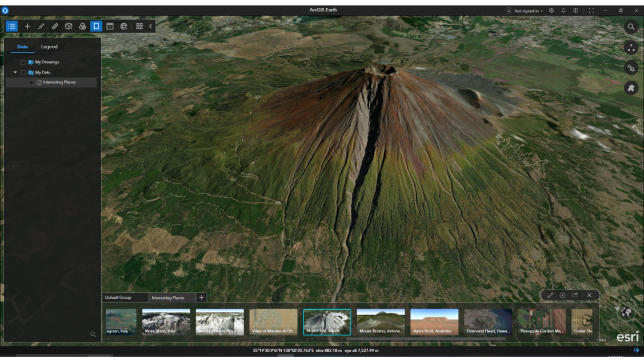Click the edit bookmark pencil icon

click(x=550, y=295)
